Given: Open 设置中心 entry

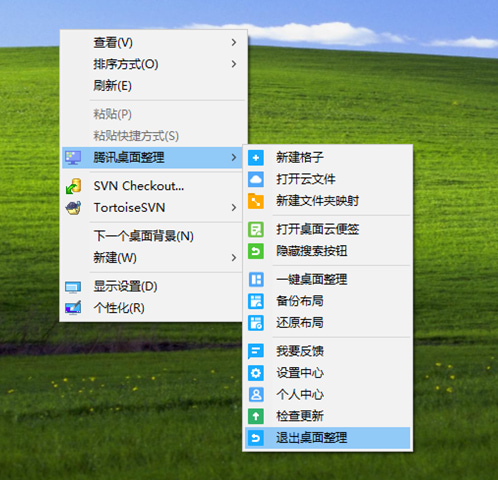Looking at the screenshot, I should tap(327, 373).
